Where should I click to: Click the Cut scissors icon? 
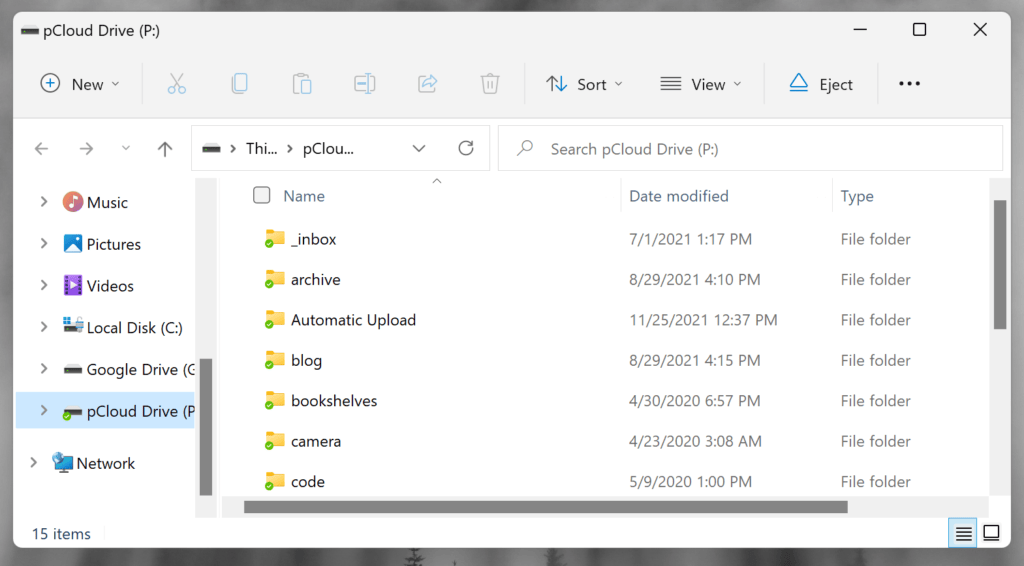[176, 84]
